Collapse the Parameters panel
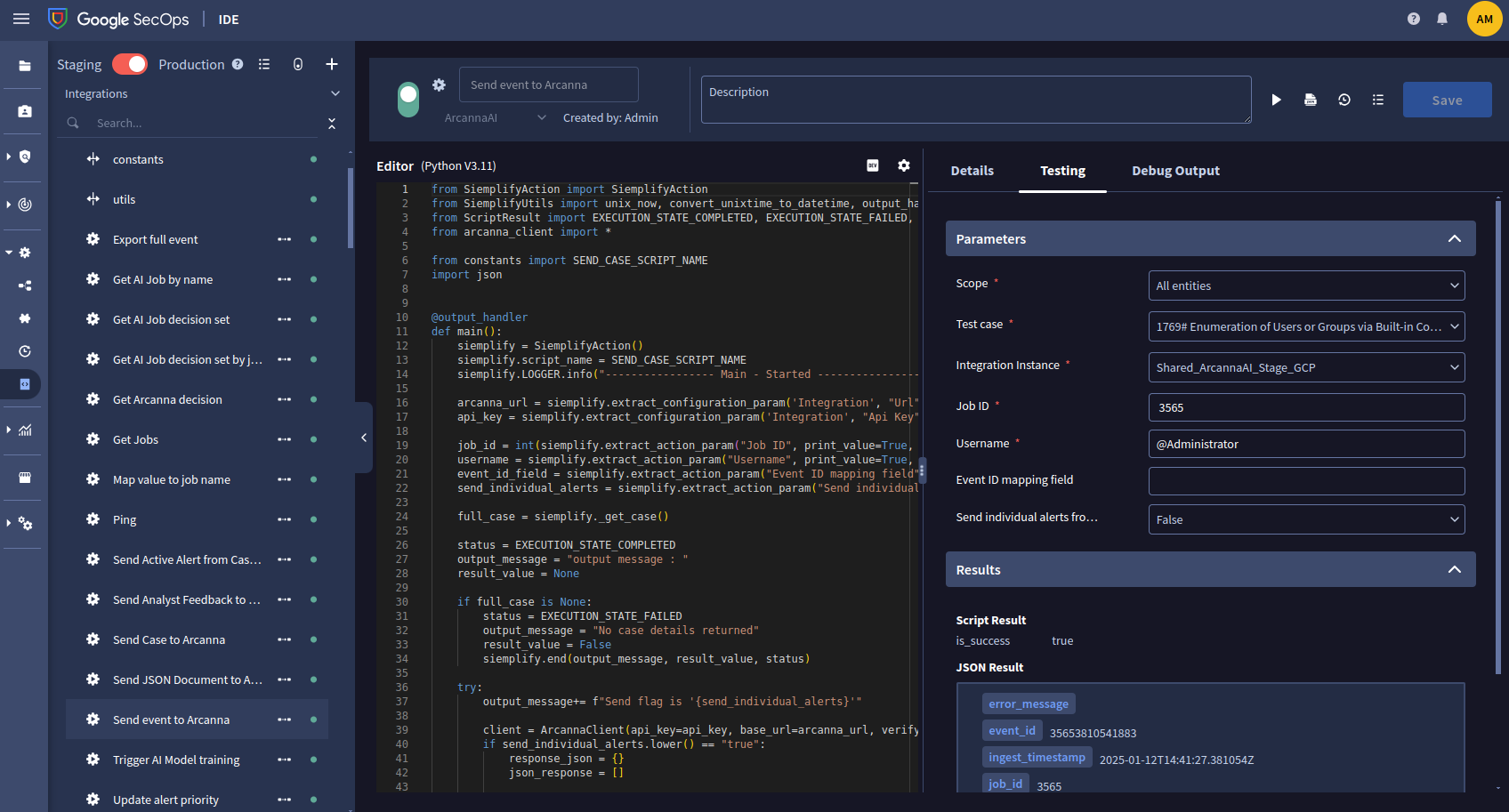 1455,238
